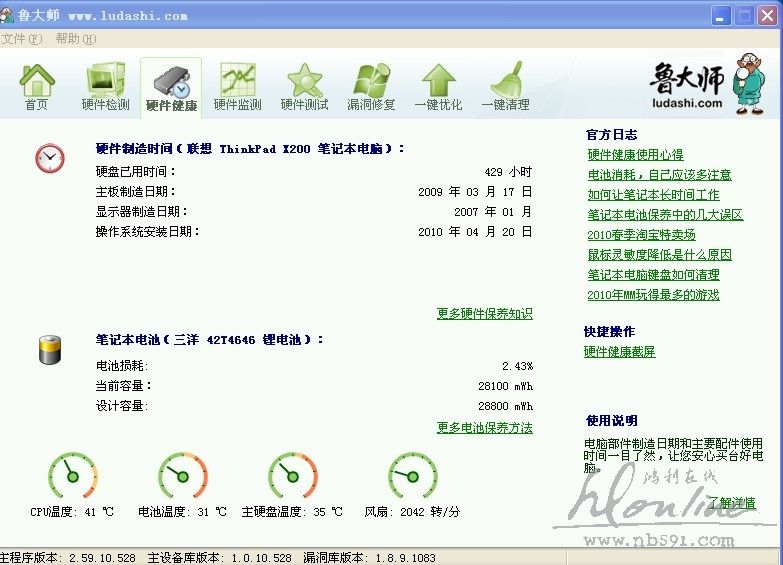
Task: Select the 硬件检测 hardware detection icon
Action: (105, 86)
